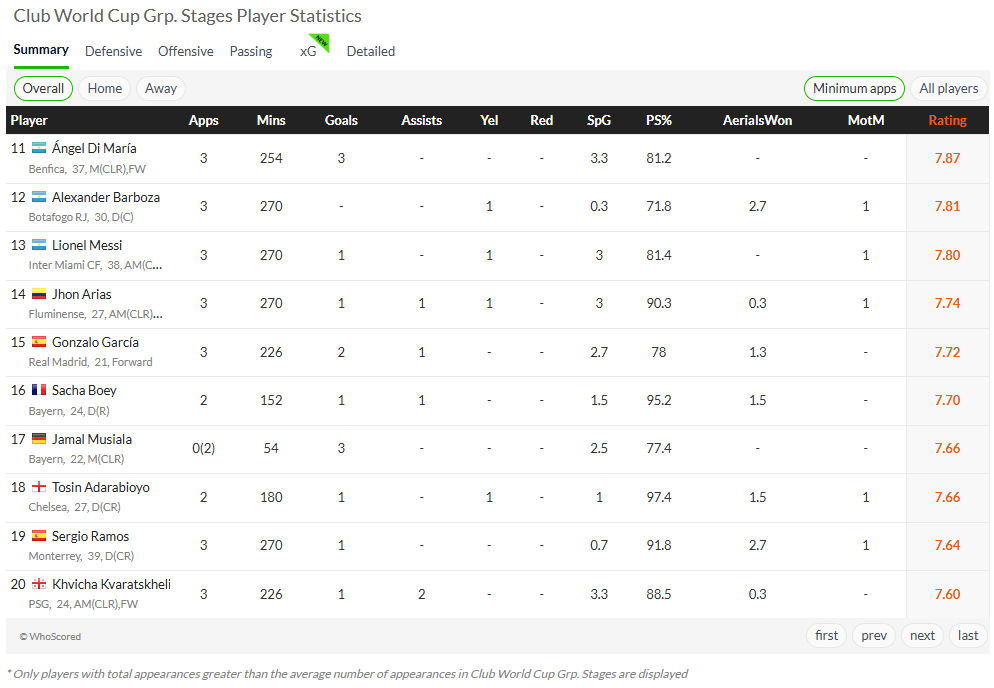994x688 pixels.
Task: Click Spain flag beside Sergio Ramos
Action: [x=39, y=536]
